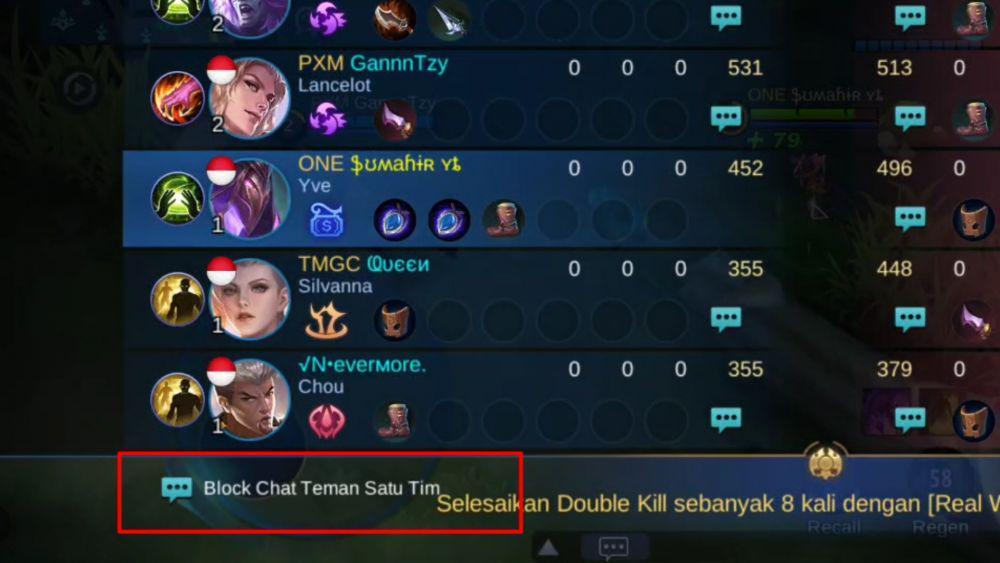Click Chou's boots item icon
This screenshot has height=563, width=1000.
[x=395, y=420]
